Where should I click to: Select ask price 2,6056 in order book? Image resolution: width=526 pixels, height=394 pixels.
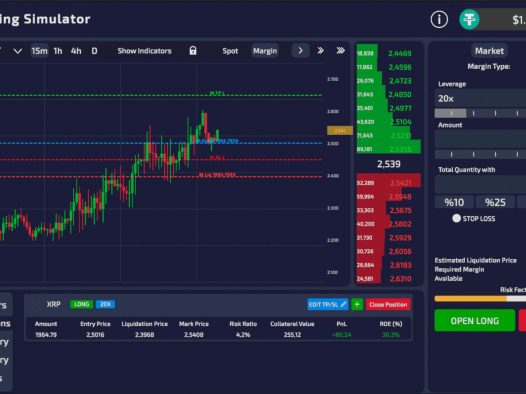[x=401, y=251]
